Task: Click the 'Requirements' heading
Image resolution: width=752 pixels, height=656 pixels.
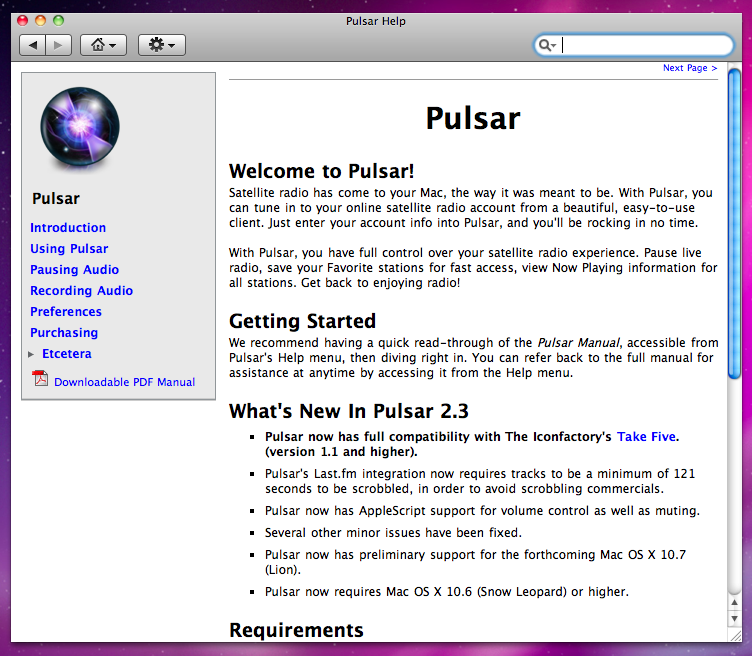Action: pos(296,630)
